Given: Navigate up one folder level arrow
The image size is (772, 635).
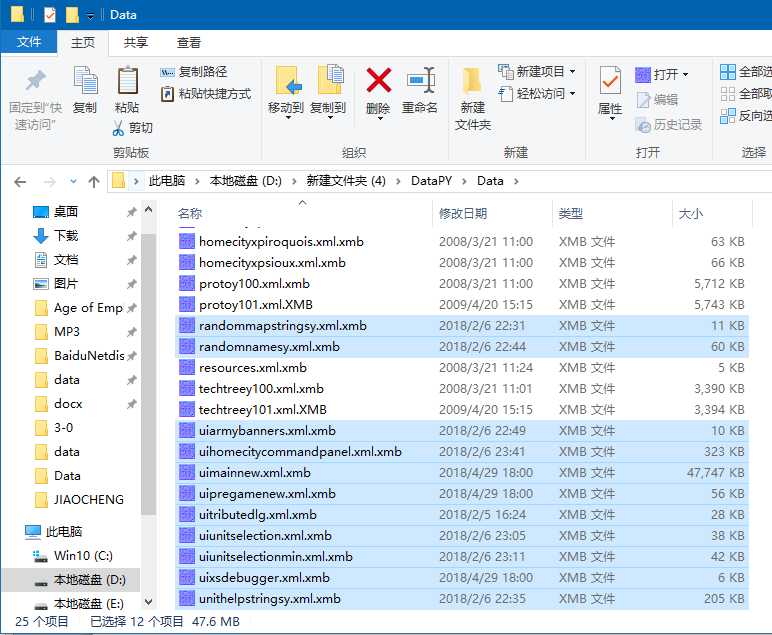Looking at the screenshot, I should pyautogui.click(x=94, y=181).
